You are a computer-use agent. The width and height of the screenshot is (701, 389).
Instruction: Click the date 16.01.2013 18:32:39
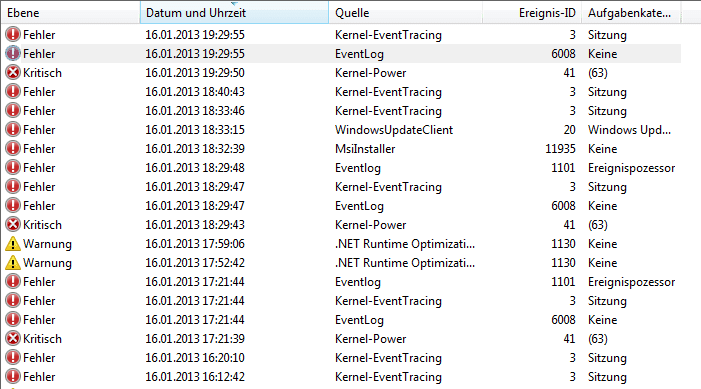coord(195,148)
